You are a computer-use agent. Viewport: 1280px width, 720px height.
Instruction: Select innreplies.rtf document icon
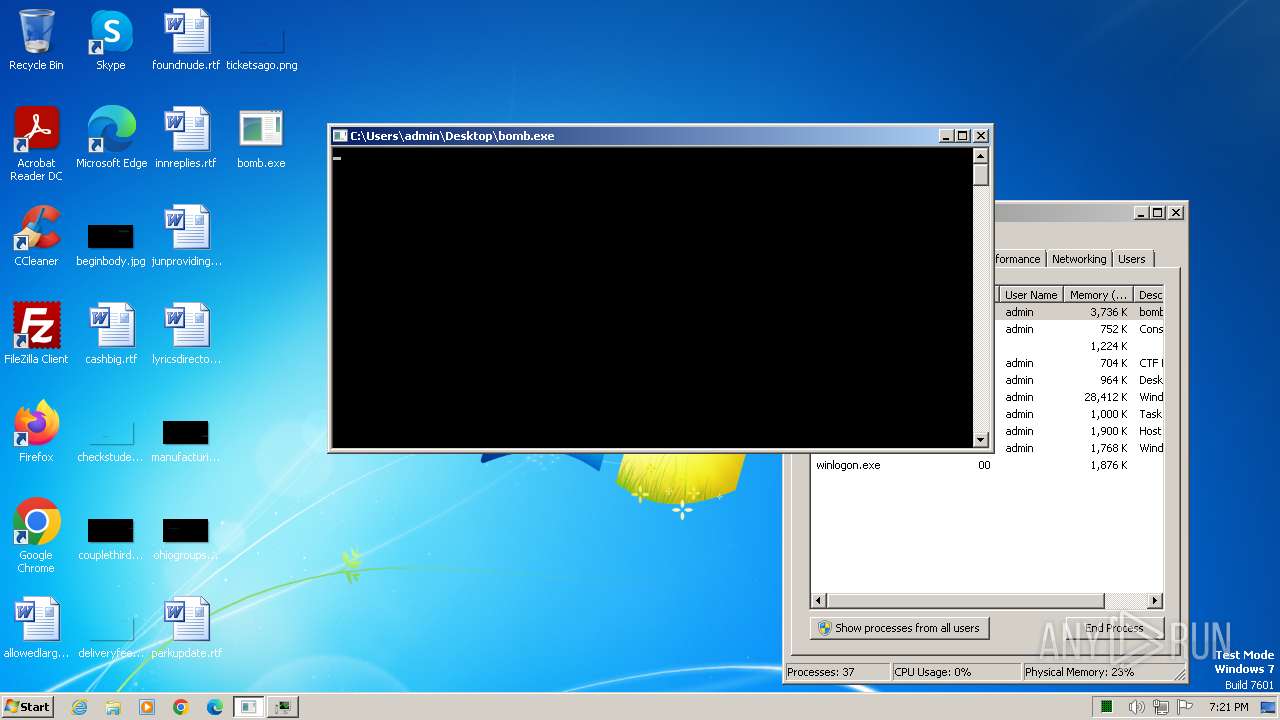(186, 138)
